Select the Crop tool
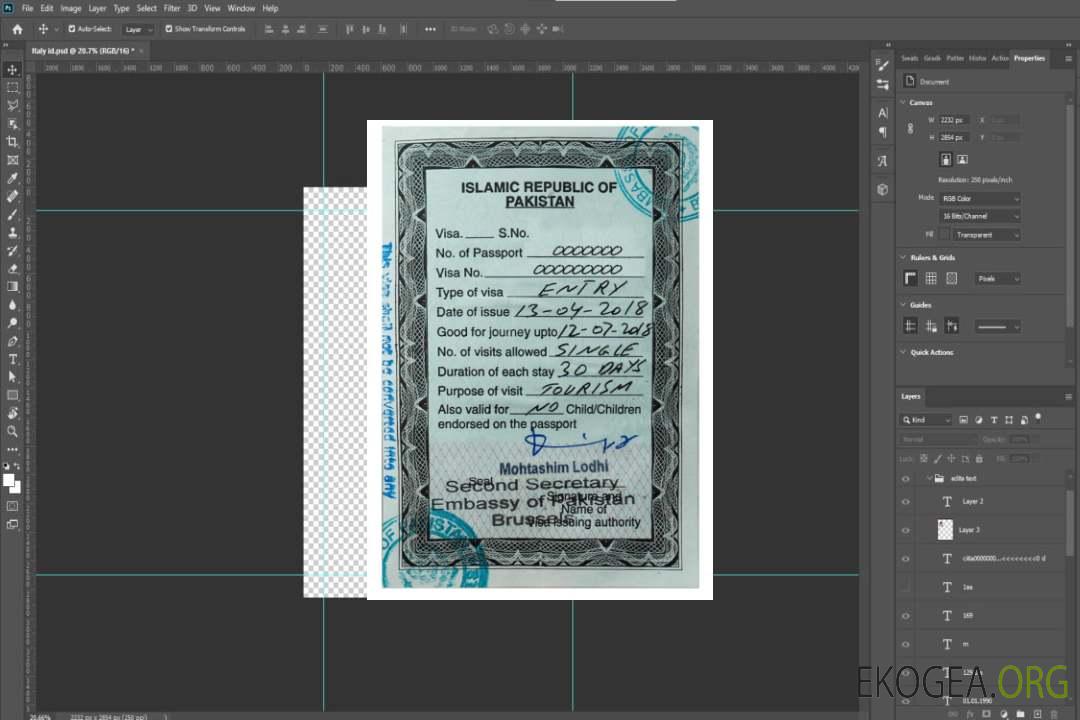 (13, 142)
